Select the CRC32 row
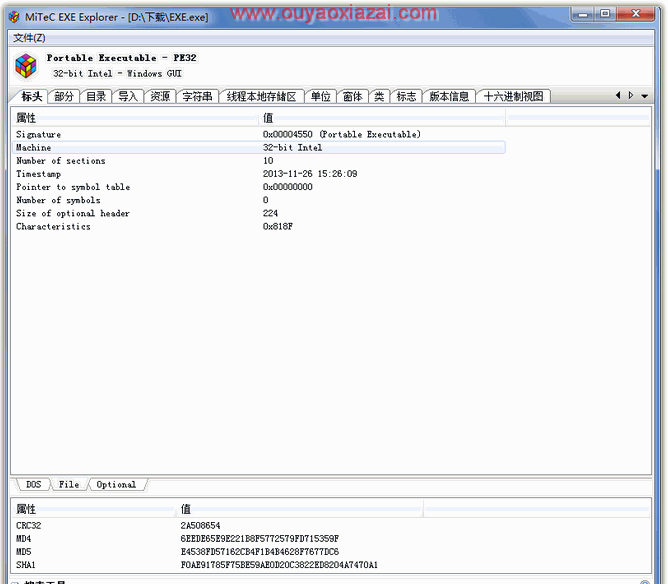 point(217,526)
